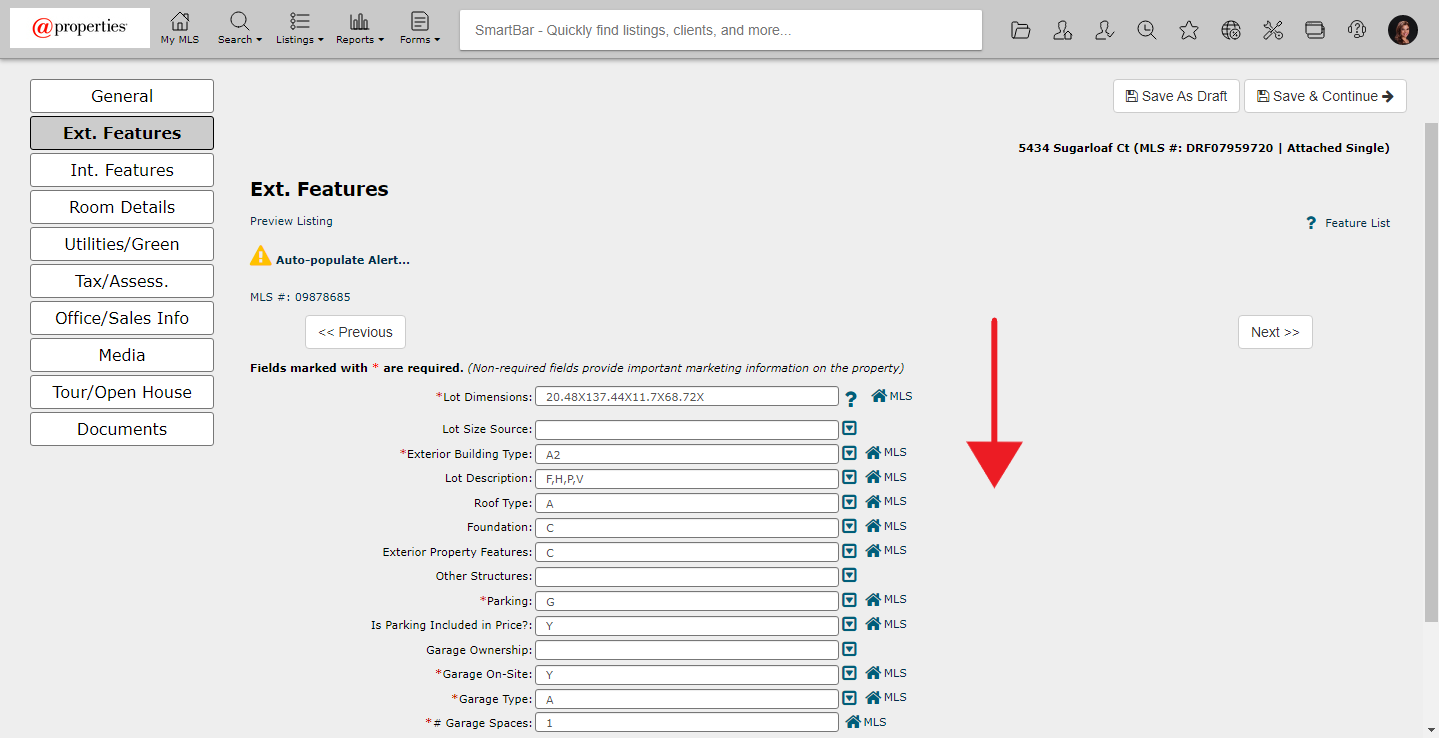The width and height of the screenshot is (1439, 738).
Task: Click the globe icon in top toolbar
Action: (1231, 30)
